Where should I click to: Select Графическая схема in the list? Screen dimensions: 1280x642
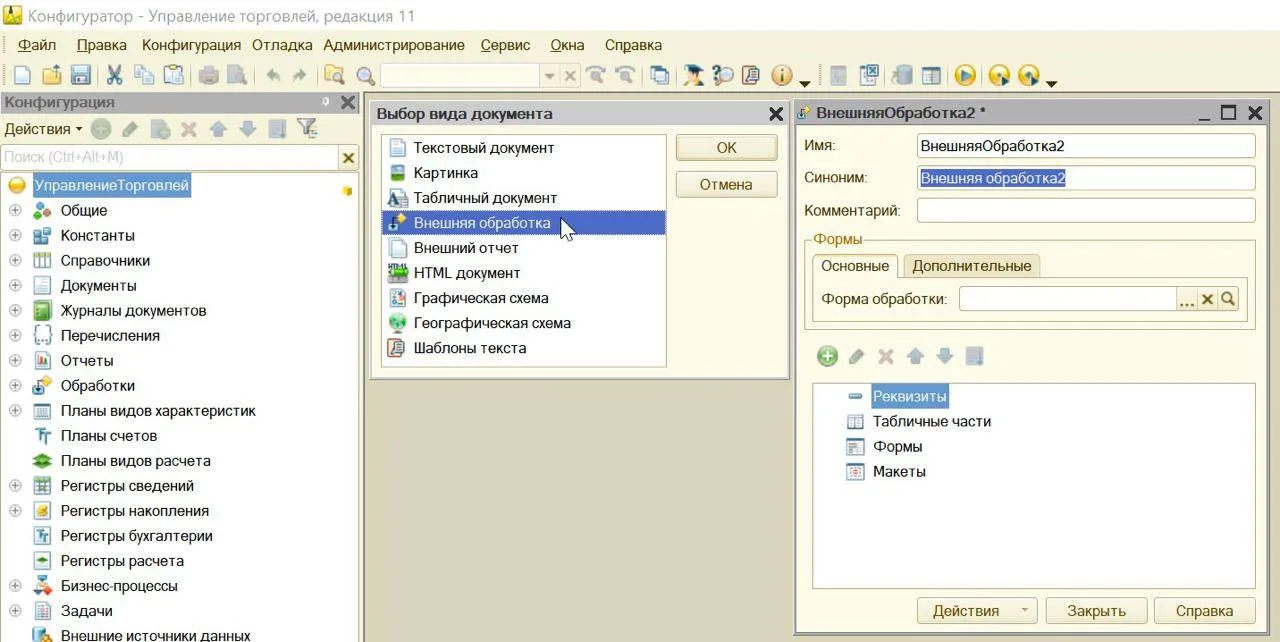[523, 298]
